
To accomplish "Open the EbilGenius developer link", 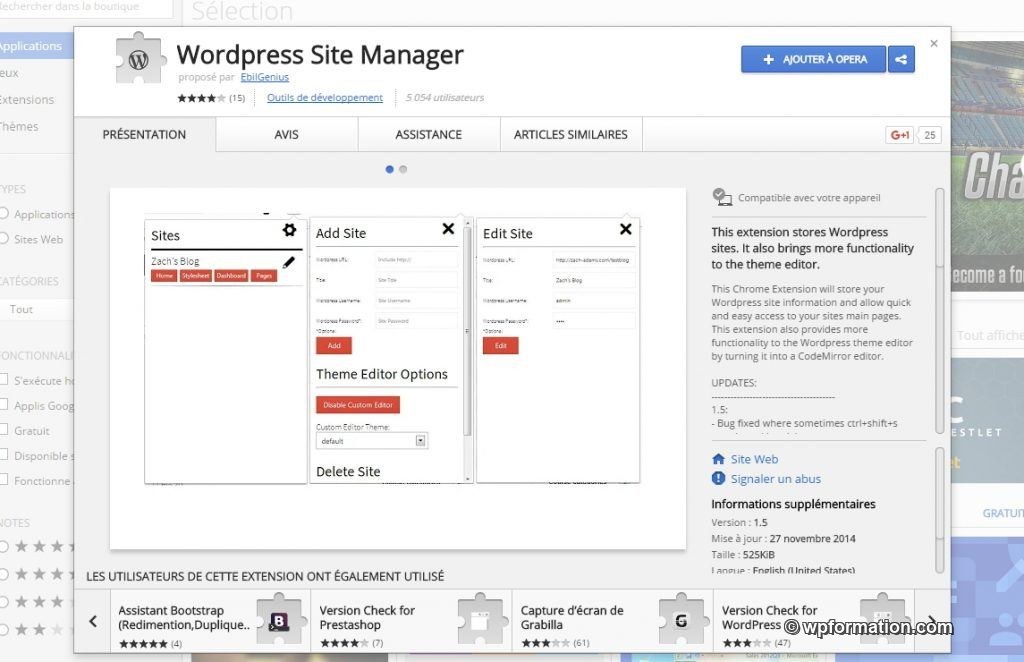I will coord(264,77).
